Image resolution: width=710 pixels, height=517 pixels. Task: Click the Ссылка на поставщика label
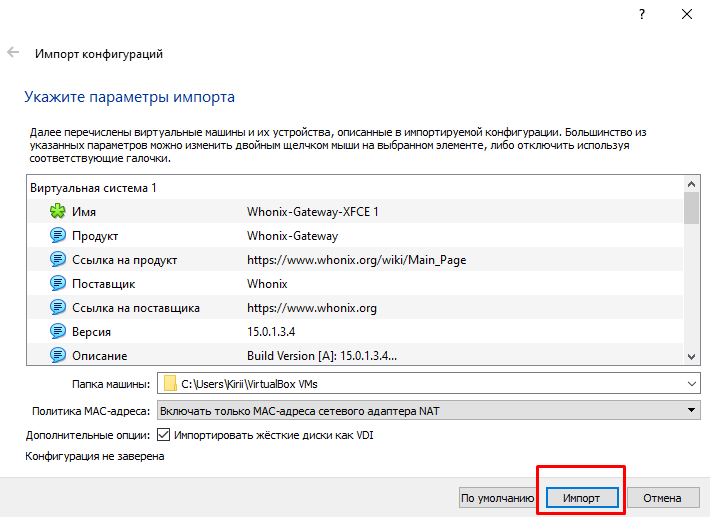[136, 308]
